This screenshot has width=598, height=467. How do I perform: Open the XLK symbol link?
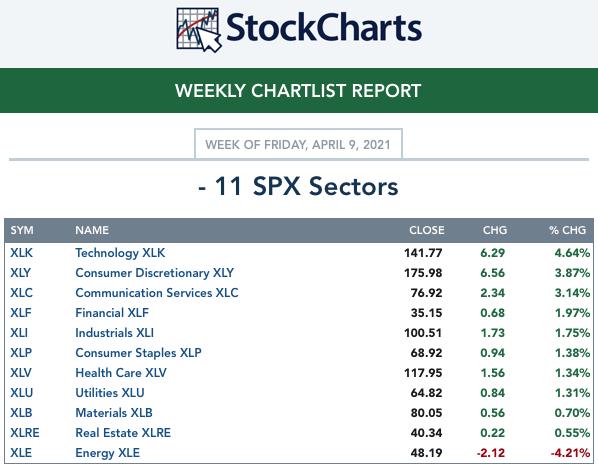pos(21,253)
